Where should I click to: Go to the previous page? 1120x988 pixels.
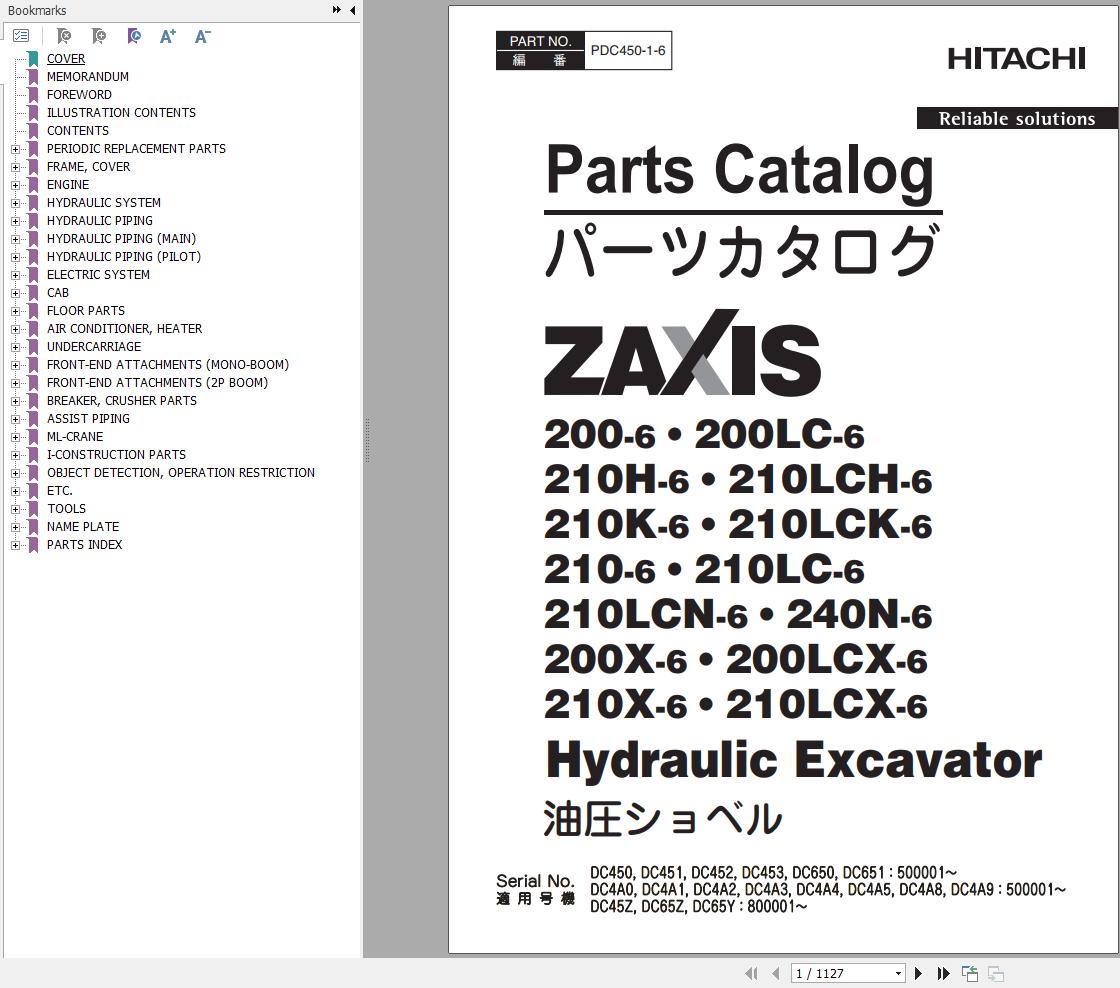click(x=776, y=973)
